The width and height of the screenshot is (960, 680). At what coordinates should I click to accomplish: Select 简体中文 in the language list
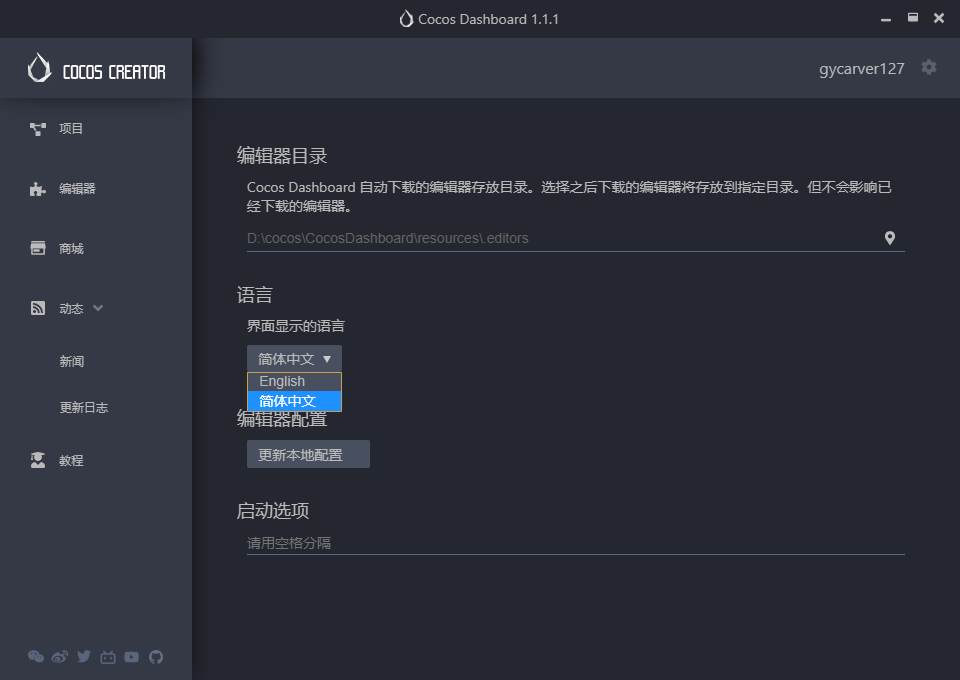(x=294, y=401)
